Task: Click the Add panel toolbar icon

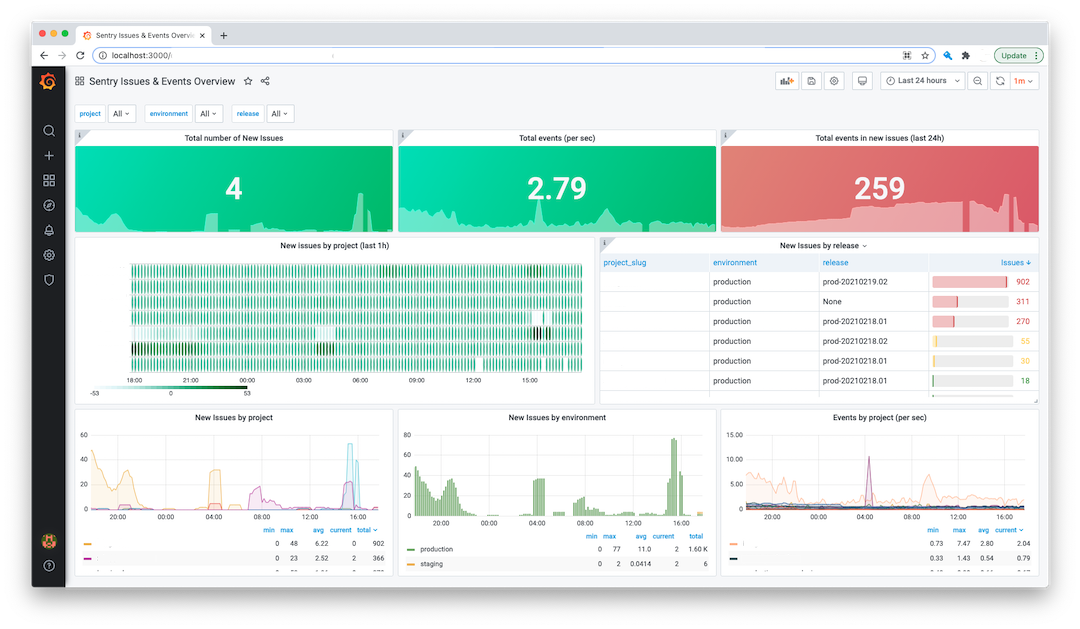Action: click(x=787, y=81)
